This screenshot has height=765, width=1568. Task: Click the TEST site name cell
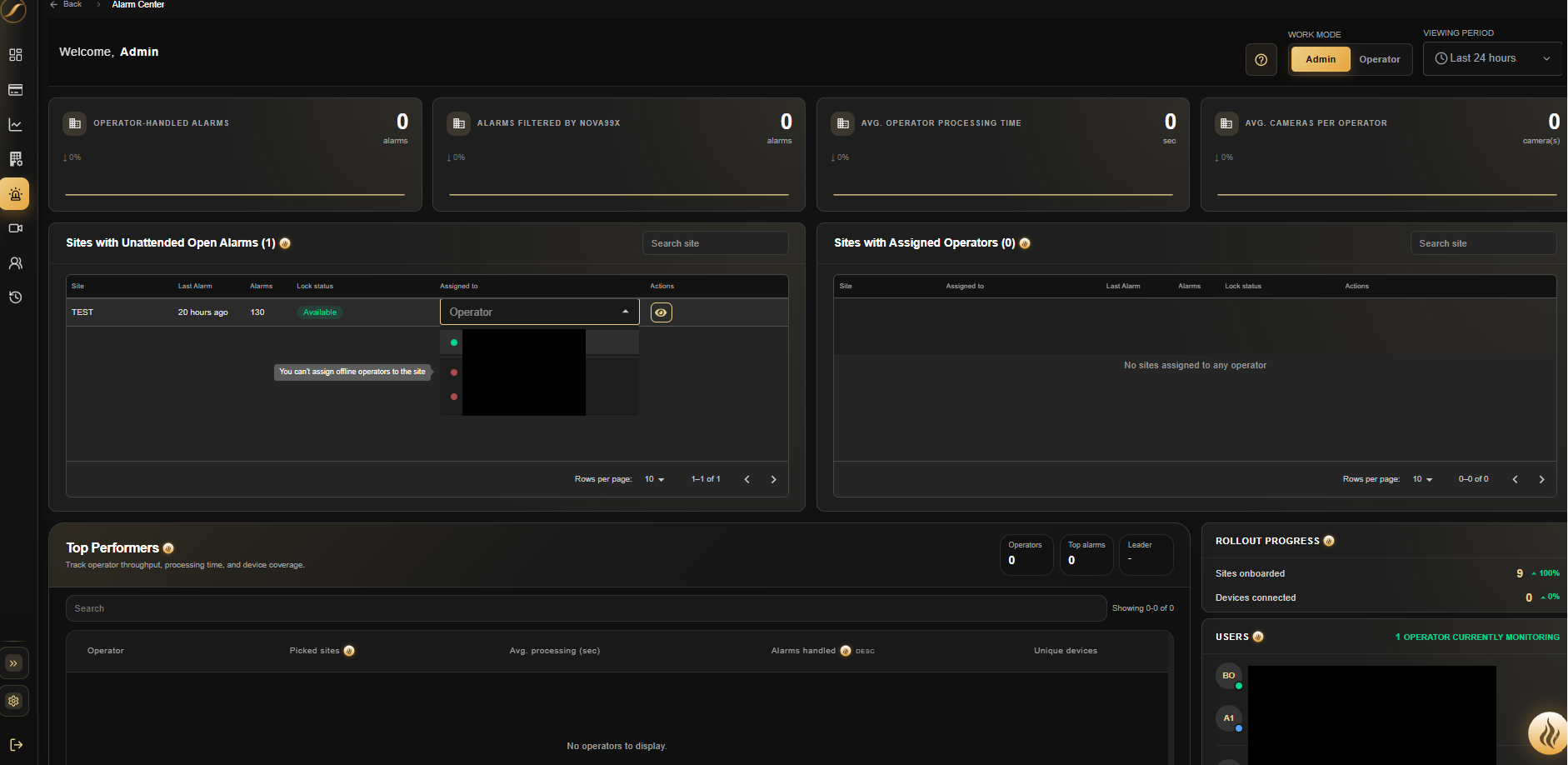tap(82, 312)
